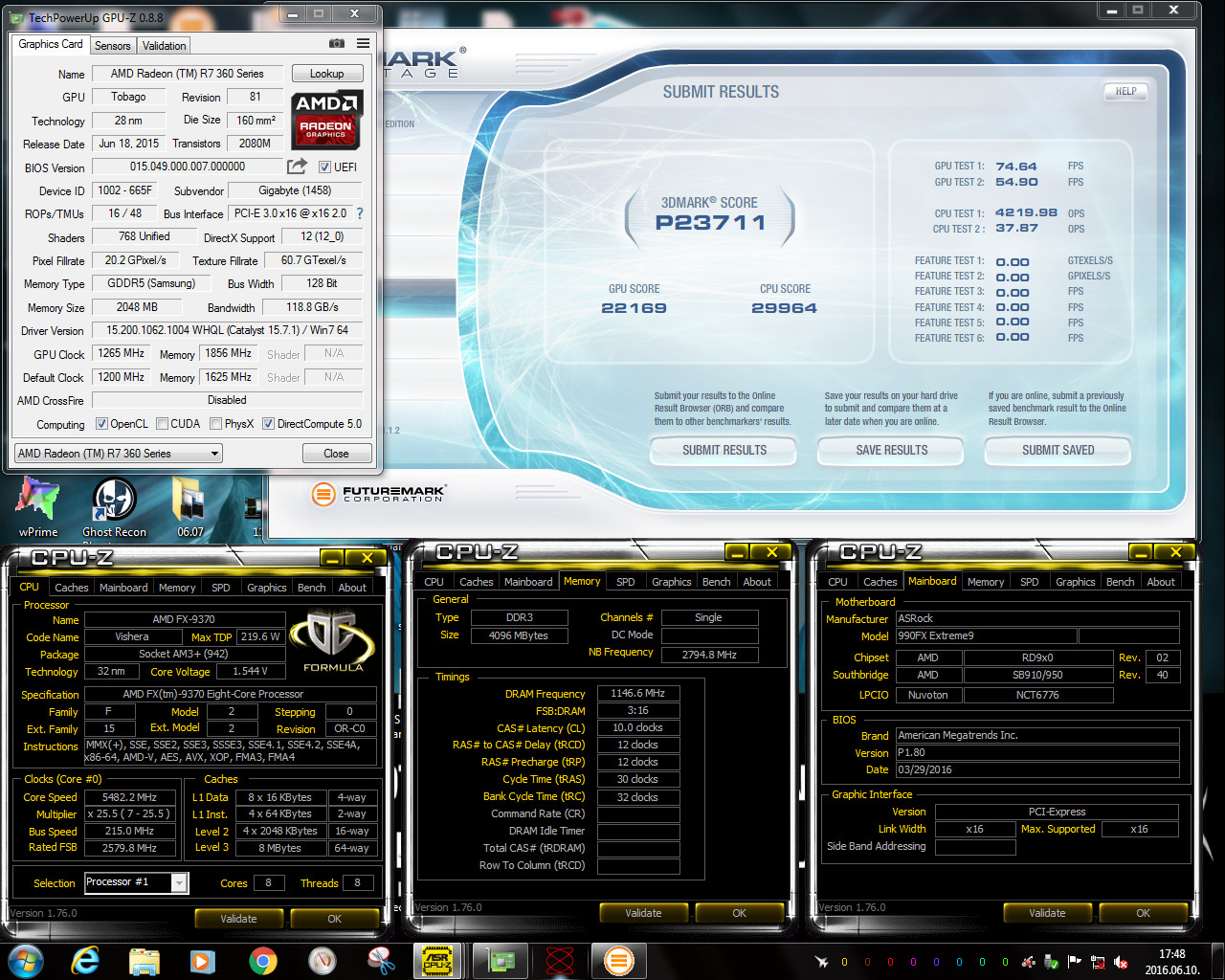
Task: Open Memory tab in right CPU-Z window
Action: click(x=986, y=582)
